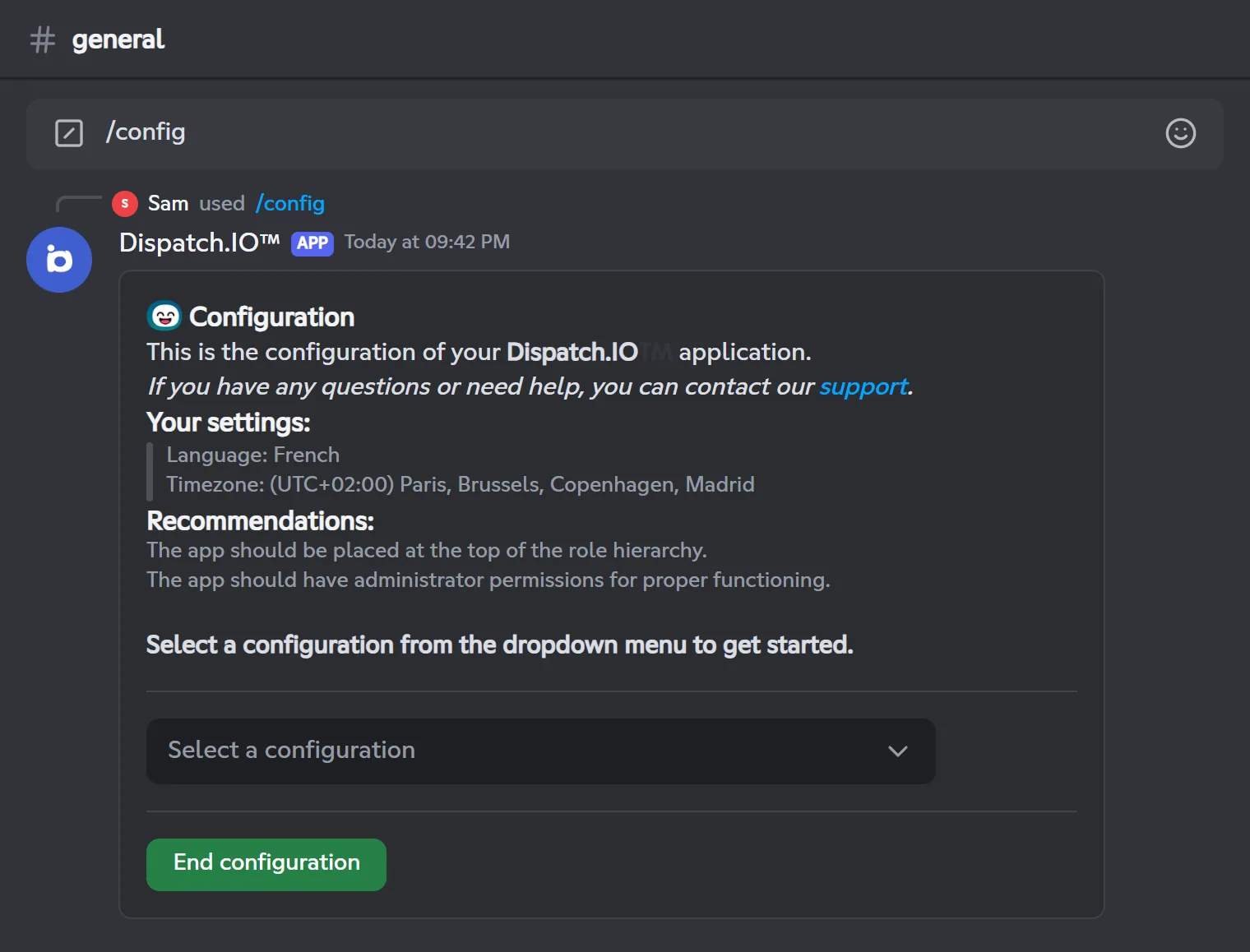Click the general channel name header
The height and width of the screenshot is (952, 1250).
[118, 39]
